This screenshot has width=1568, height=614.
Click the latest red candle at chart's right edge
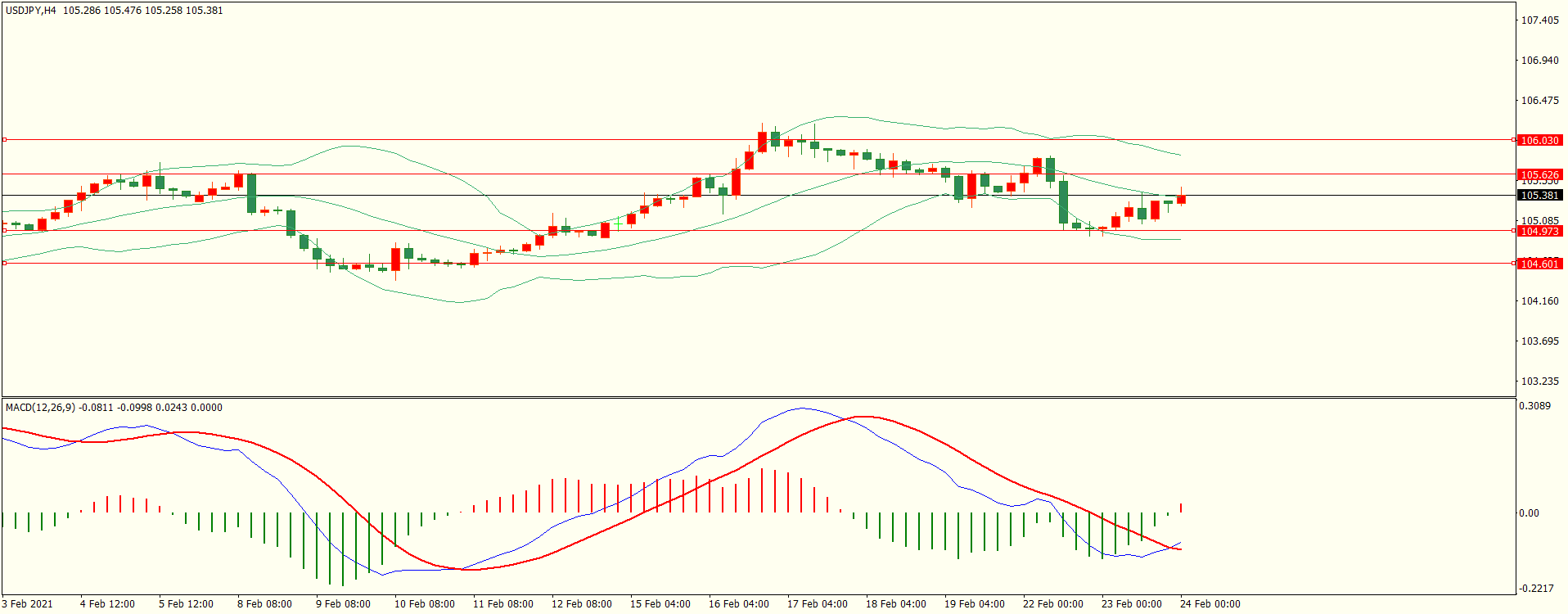[1181, 199]
